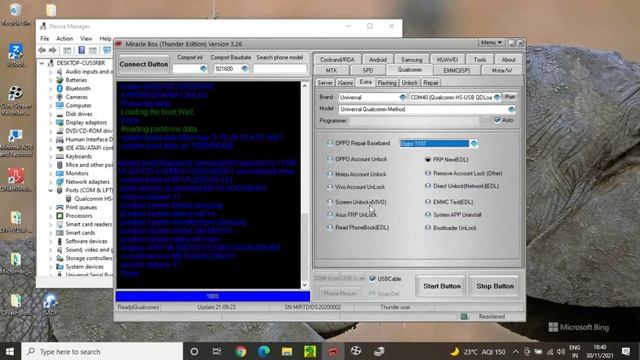640x360 pixels.
Task: Open the Model Universal Qualcomm Method dropdown
Action: tap(511, 109)
